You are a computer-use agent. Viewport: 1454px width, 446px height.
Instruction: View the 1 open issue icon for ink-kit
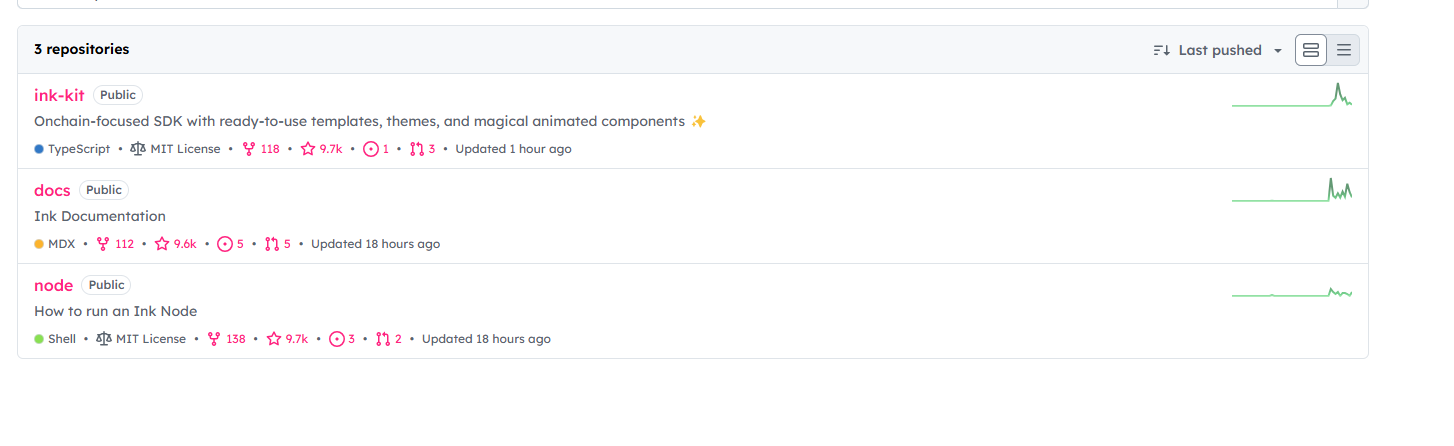click(371, 149)
